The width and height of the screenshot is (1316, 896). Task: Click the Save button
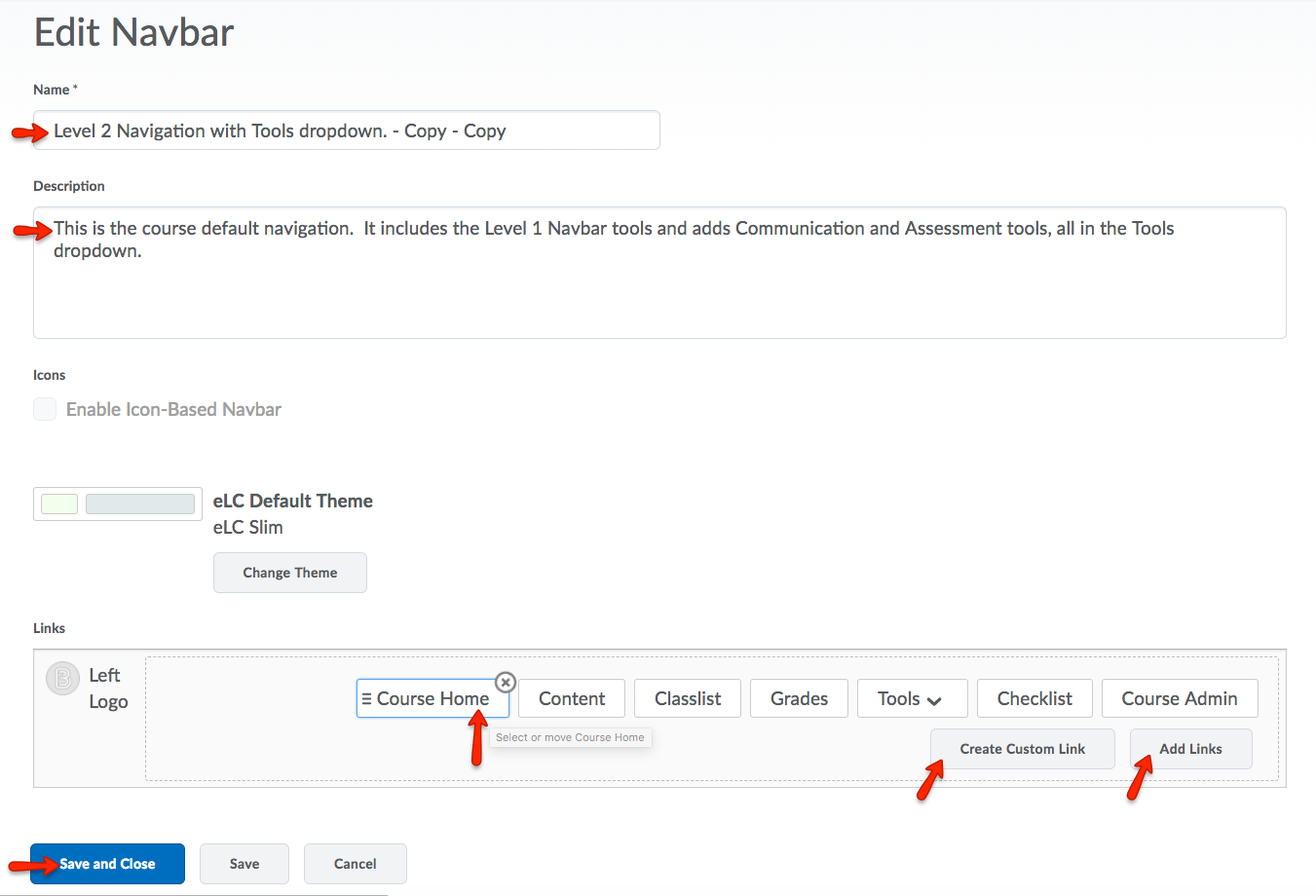pyautogui.click(x=244, y=864)
